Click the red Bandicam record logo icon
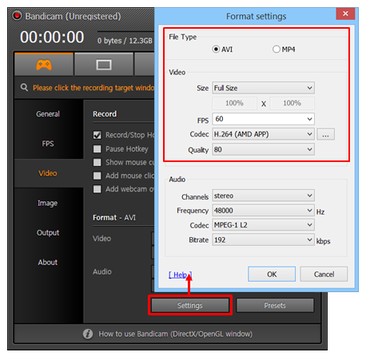 17,16
